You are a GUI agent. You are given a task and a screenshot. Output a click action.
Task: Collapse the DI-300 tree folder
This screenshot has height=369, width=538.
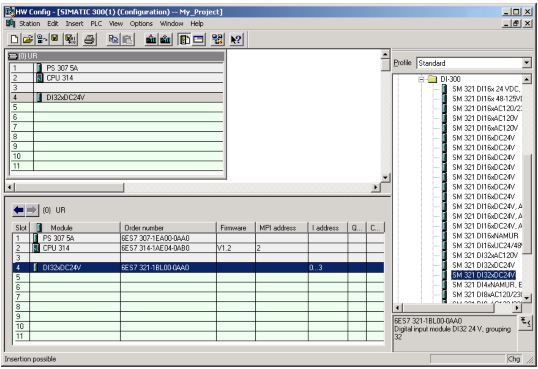[x=421, y=79]
